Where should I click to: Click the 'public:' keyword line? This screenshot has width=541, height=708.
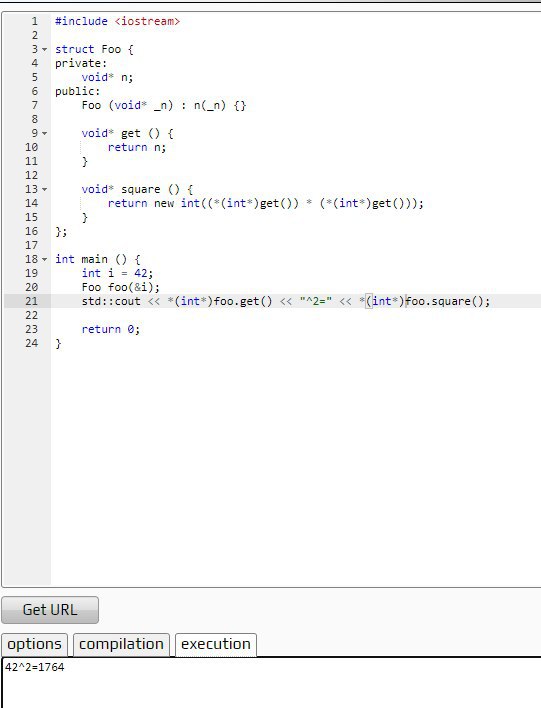coord(78,91)
